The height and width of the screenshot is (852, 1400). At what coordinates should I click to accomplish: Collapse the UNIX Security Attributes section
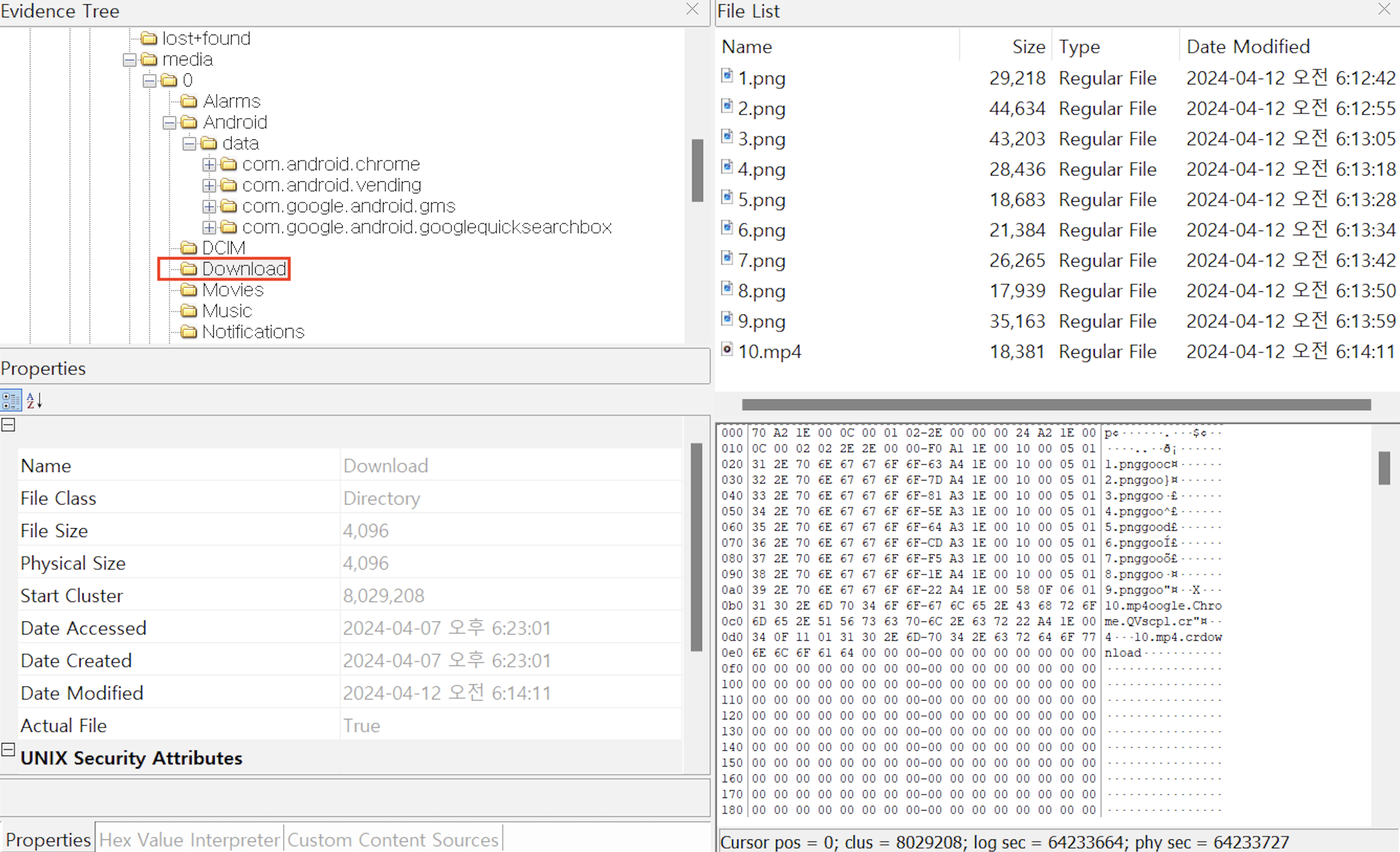pos(8,750)
